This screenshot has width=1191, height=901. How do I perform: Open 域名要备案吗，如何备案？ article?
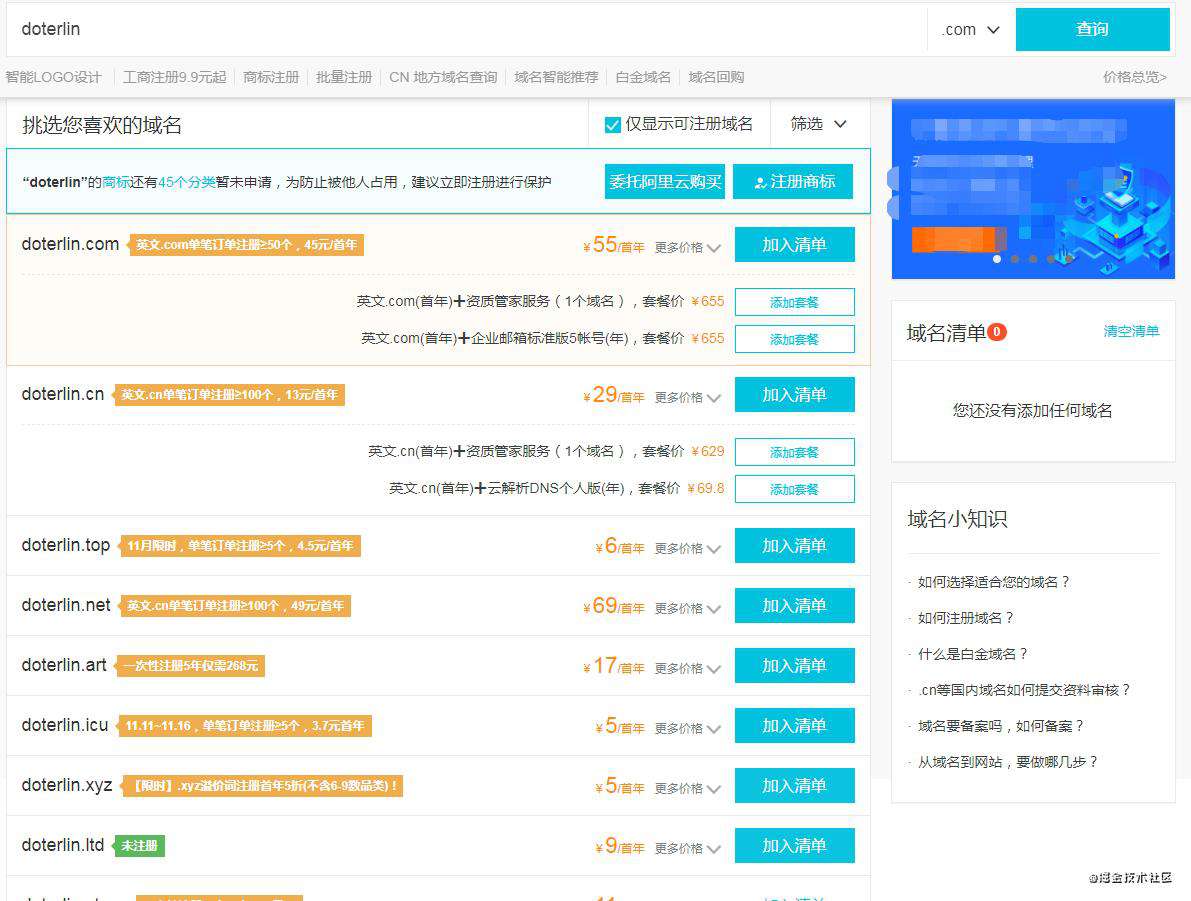(1001, 726)
